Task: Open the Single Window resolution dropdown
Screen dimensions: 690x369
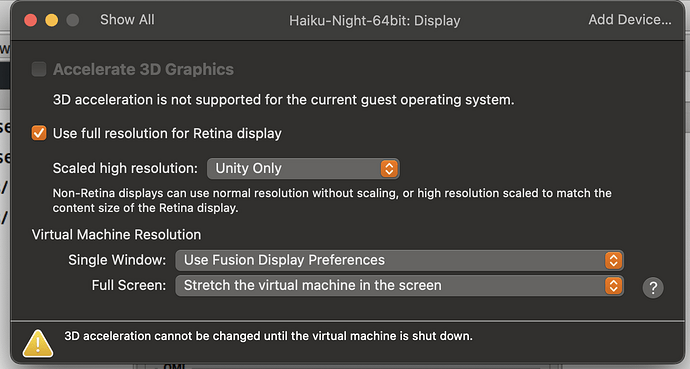Action: click(x=400, y=260)
